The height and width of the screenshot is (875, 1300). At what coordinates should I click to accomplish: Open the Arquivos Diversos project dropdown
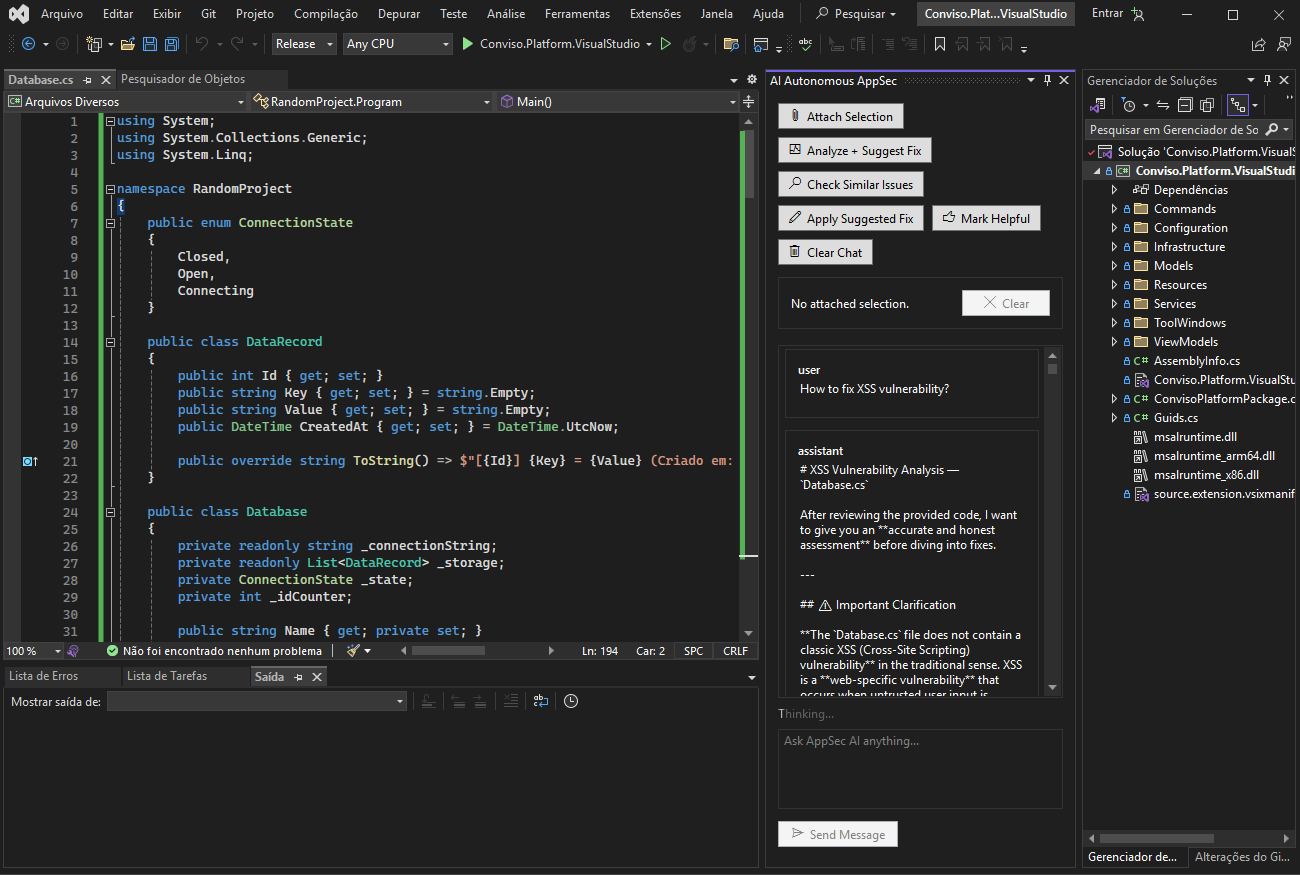[x=125, y=101]
